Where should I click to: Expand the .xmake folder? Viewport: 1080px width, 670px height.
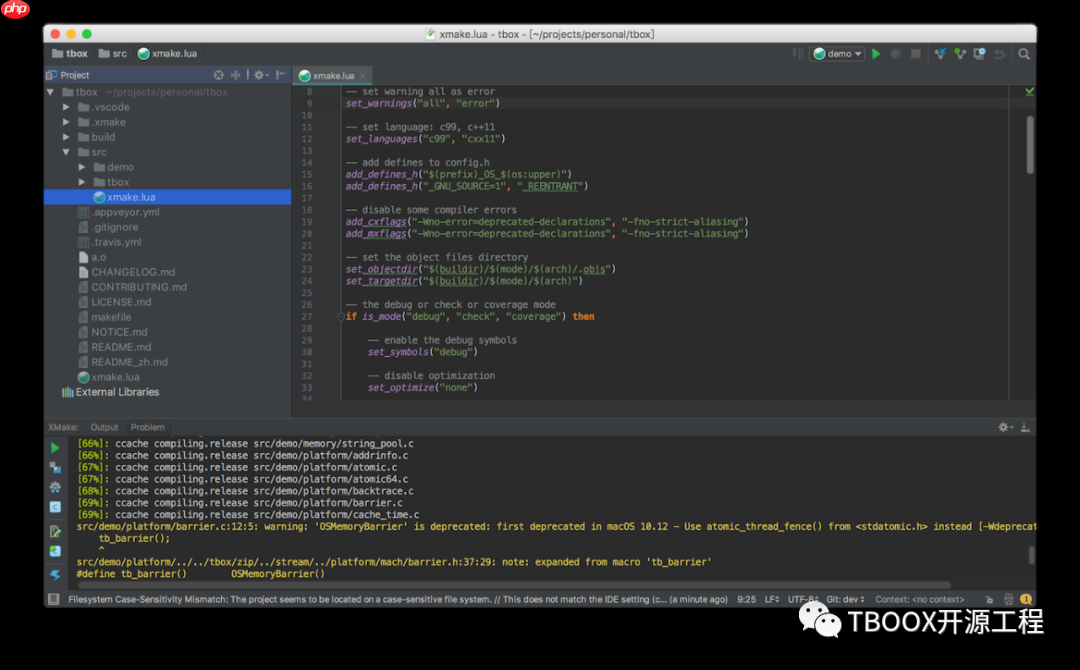coord(66,123)
